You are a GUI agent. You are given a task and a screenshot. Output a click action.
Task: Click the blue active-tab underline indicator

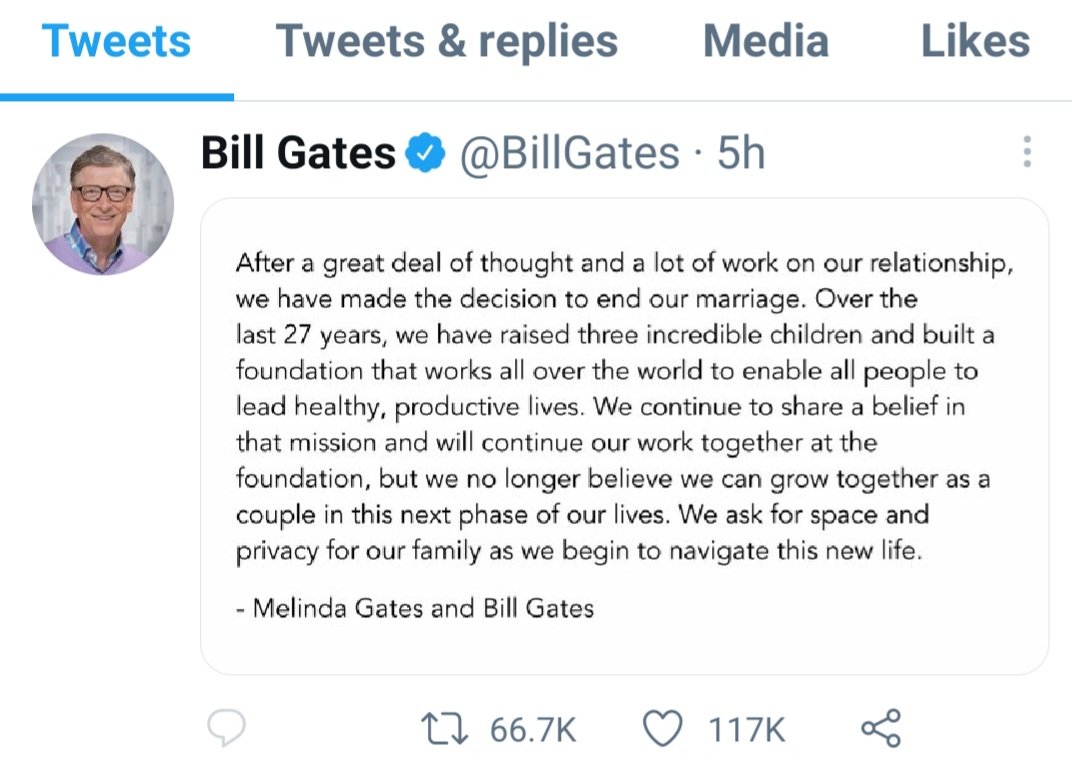pos(117,97)
